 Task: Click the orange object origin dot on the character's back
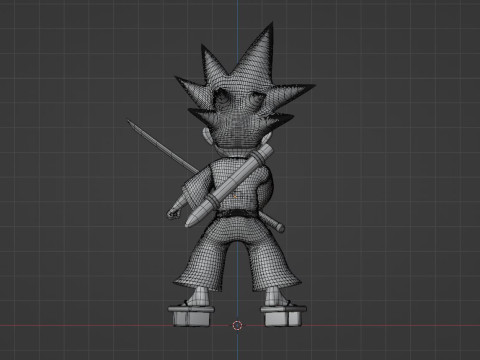(x=235, y=197)
